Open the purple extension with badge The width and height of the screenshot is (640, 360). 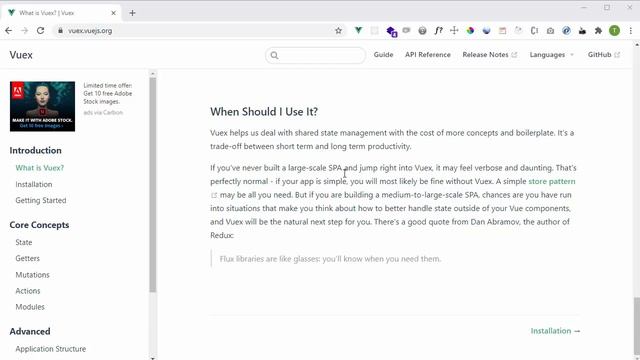click(391, 31)
